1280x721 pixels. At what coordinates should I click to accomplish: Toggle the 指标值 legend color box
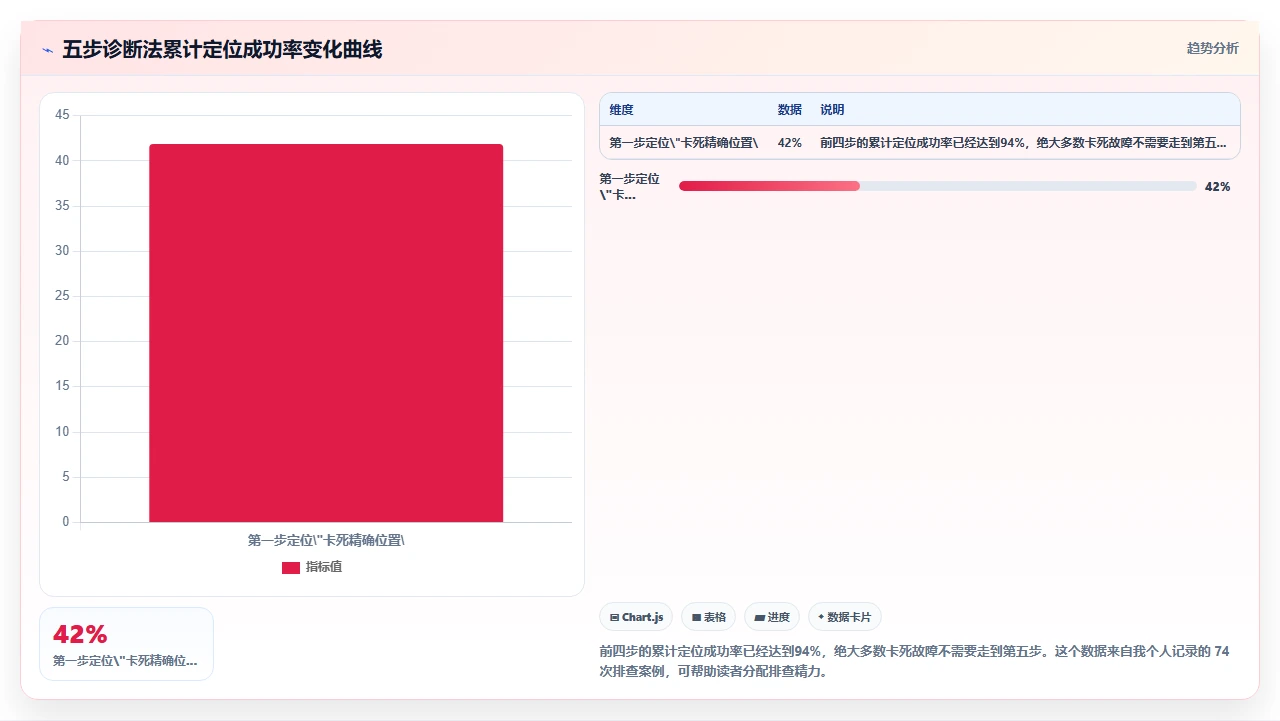coord(291,567)
